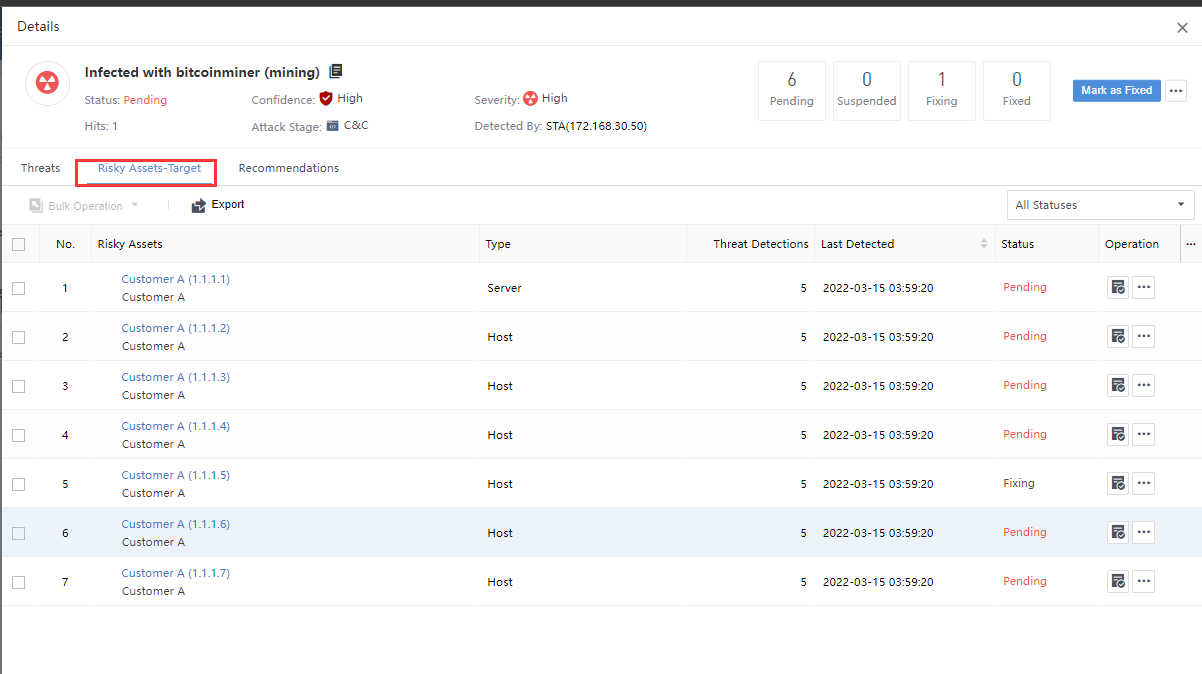
Task: Select the checkbox for row 4
Action: (x=19, y=435)
